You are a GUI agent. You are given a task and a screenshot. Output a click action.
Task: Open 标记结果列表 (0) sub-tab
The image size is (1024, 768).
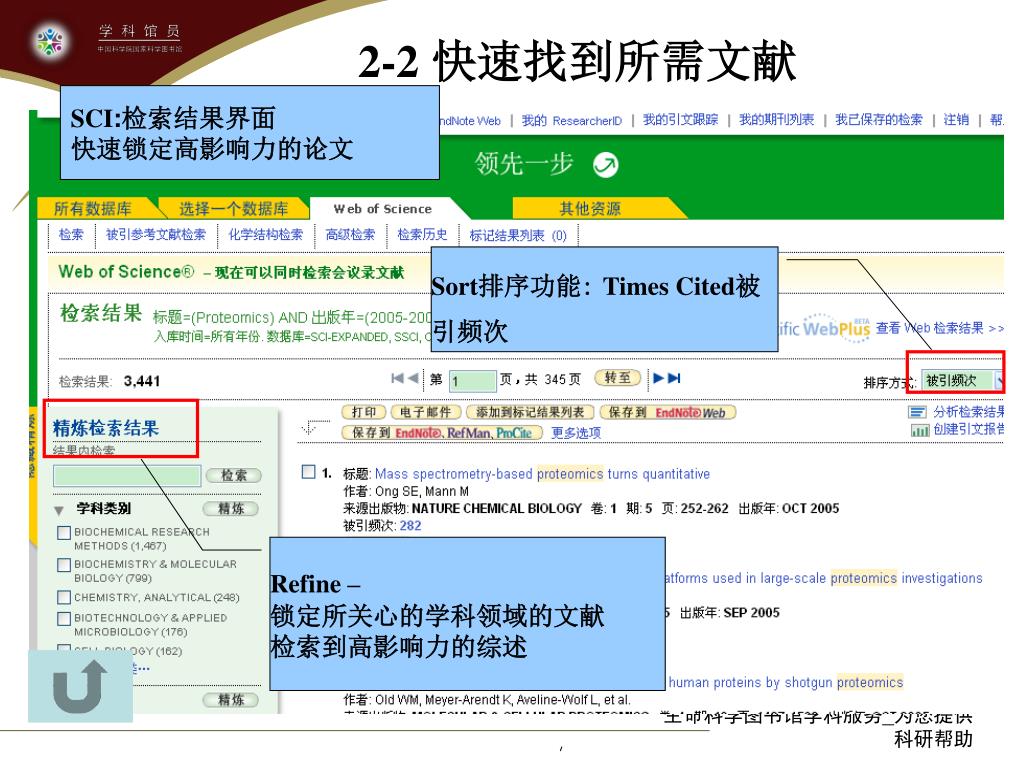click(518, 235)
